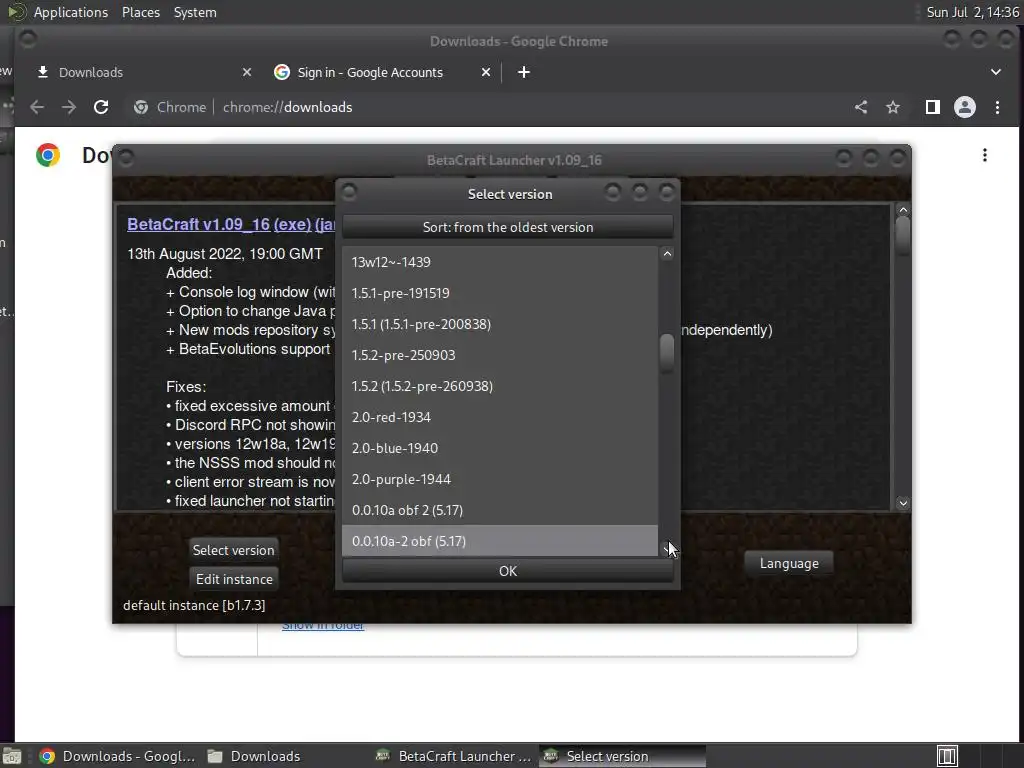1024x768 pixels.
Task: Open the (exe) download link
Action: coord(293,224)
